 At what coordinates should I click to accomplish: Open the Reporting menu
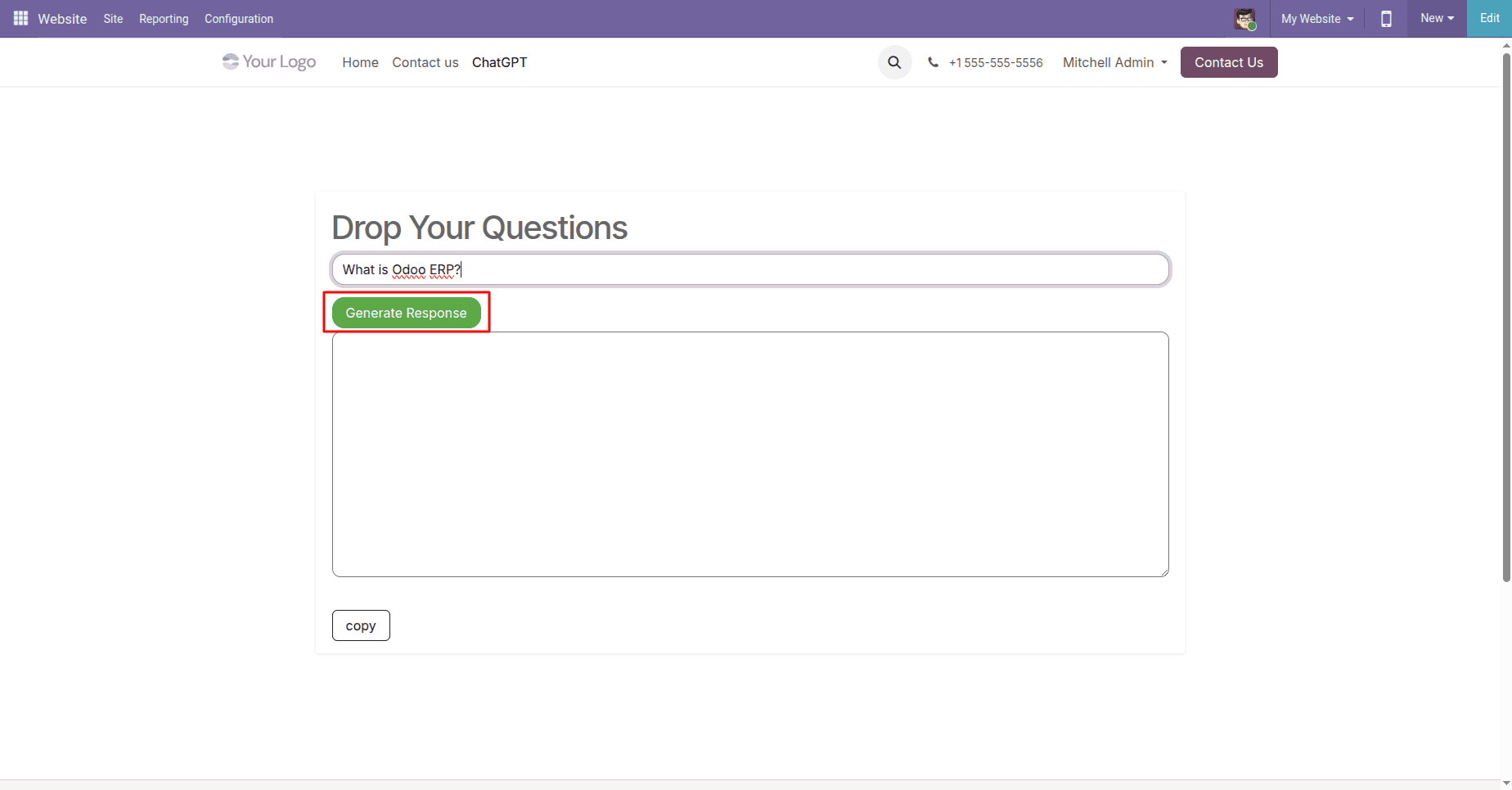tap(164, 19)
